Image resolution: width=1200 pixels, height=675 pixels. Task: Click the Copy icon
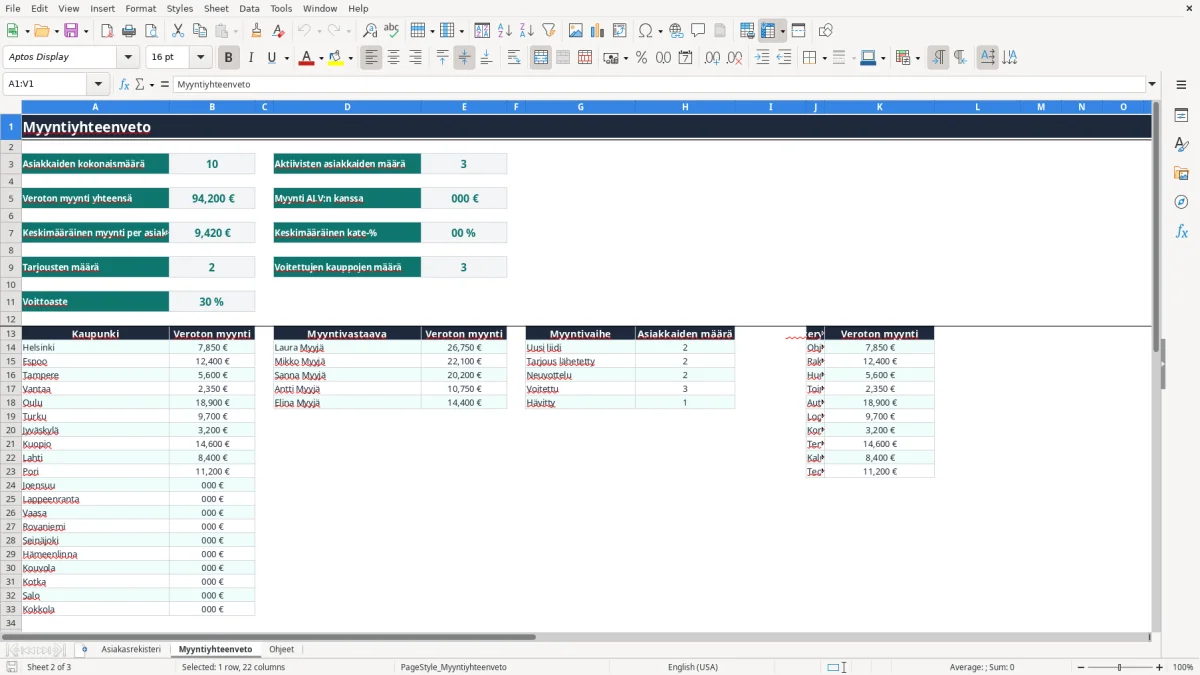[x=200, y=31]
